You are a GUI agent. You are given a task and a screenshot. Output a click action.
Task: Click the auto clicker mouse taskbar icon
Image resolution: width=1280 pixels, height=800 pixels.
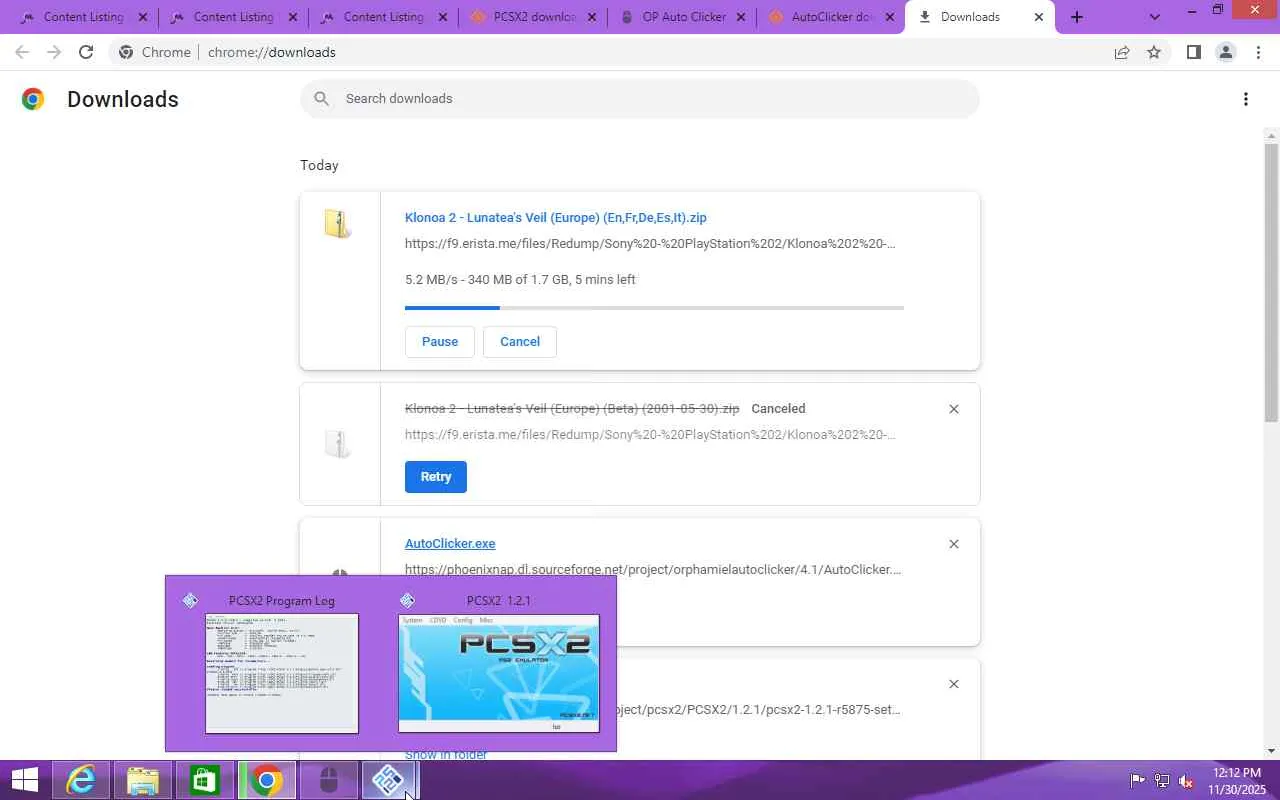click(x=329, y=780)
